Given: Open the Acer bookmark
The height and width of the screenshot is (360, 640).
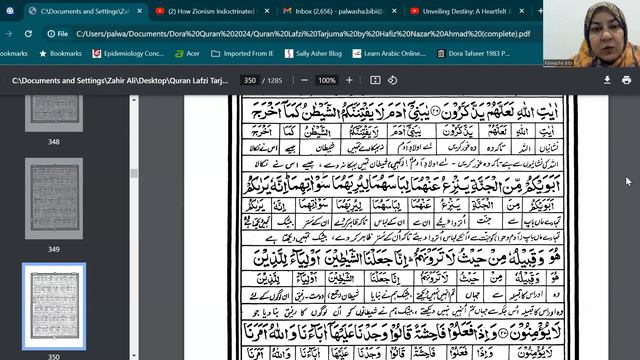Looking at the screenshot, I should (x=187, y=53).
